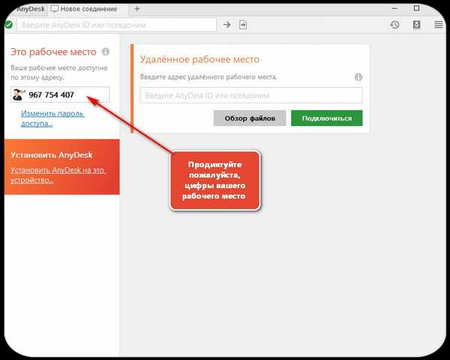This screenshot has width=450, height=360.
Task: Click the file transfer icon next to the arrow
Action: pyautogui.click(x=243, y=25)
